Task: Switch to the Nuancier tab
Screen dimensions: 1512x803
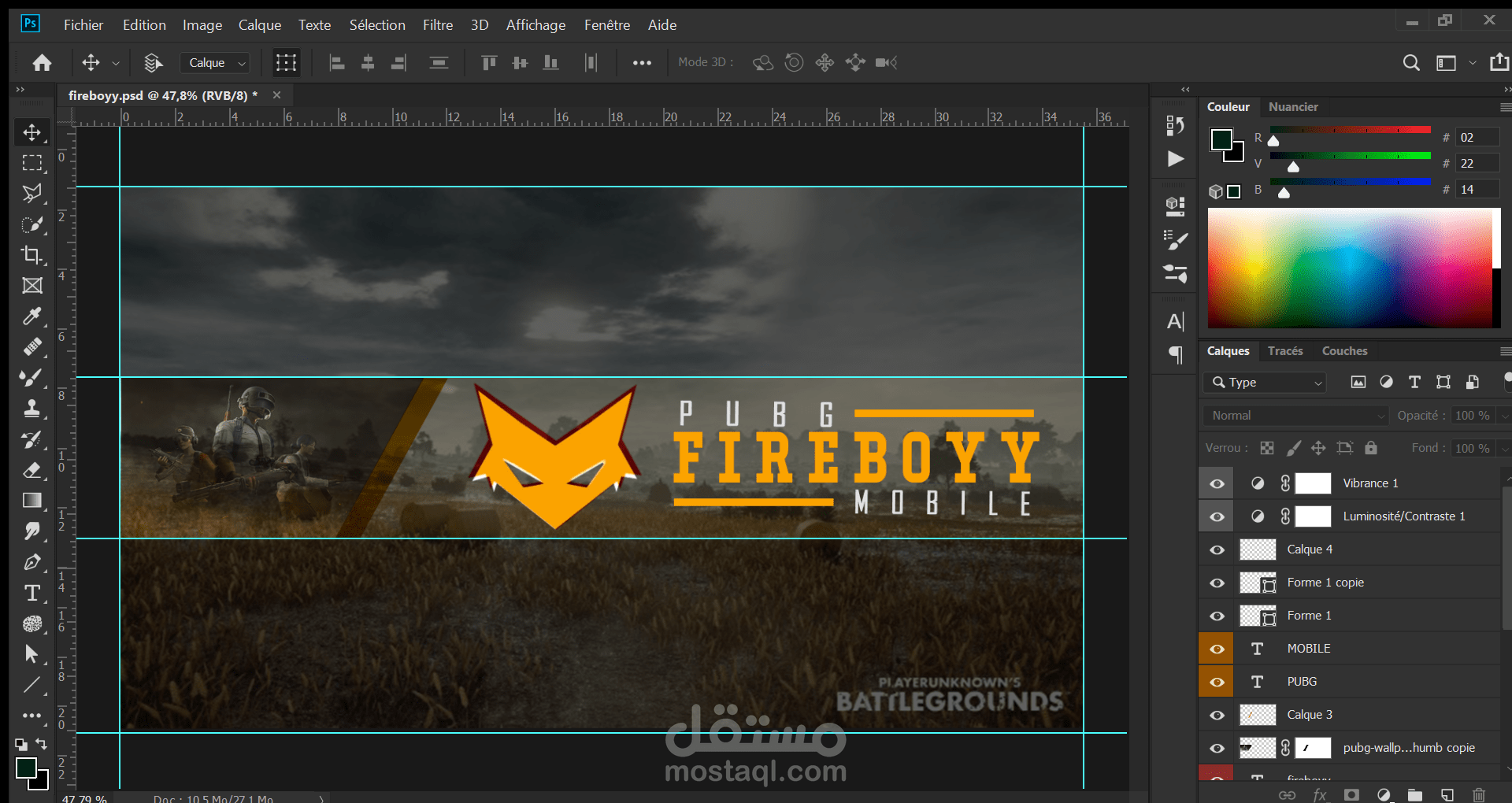Action: click(x=1293, y=107)
